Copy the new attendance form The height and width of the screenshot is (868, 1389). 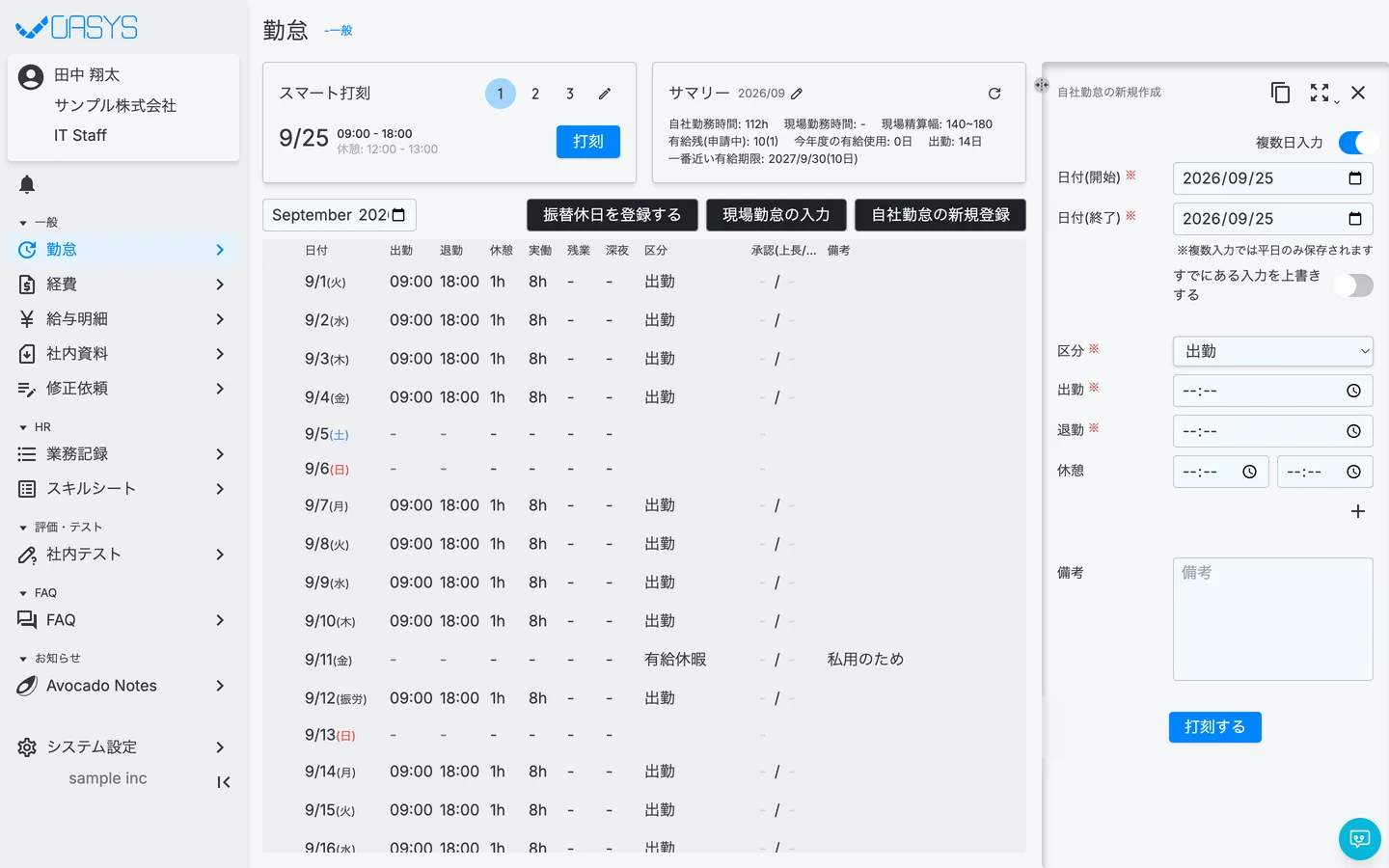[x=1280, y=93]
